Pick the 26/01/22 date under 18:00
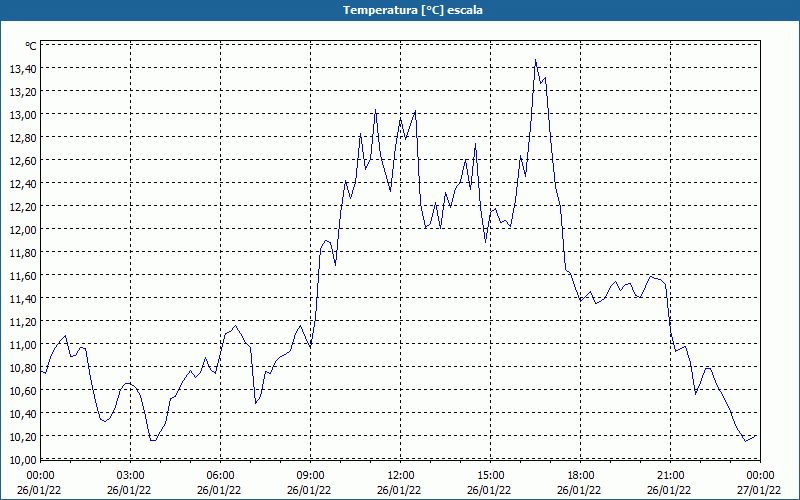Image resolution: width=800 pixels, height=500 pixels. coord(579,490)
